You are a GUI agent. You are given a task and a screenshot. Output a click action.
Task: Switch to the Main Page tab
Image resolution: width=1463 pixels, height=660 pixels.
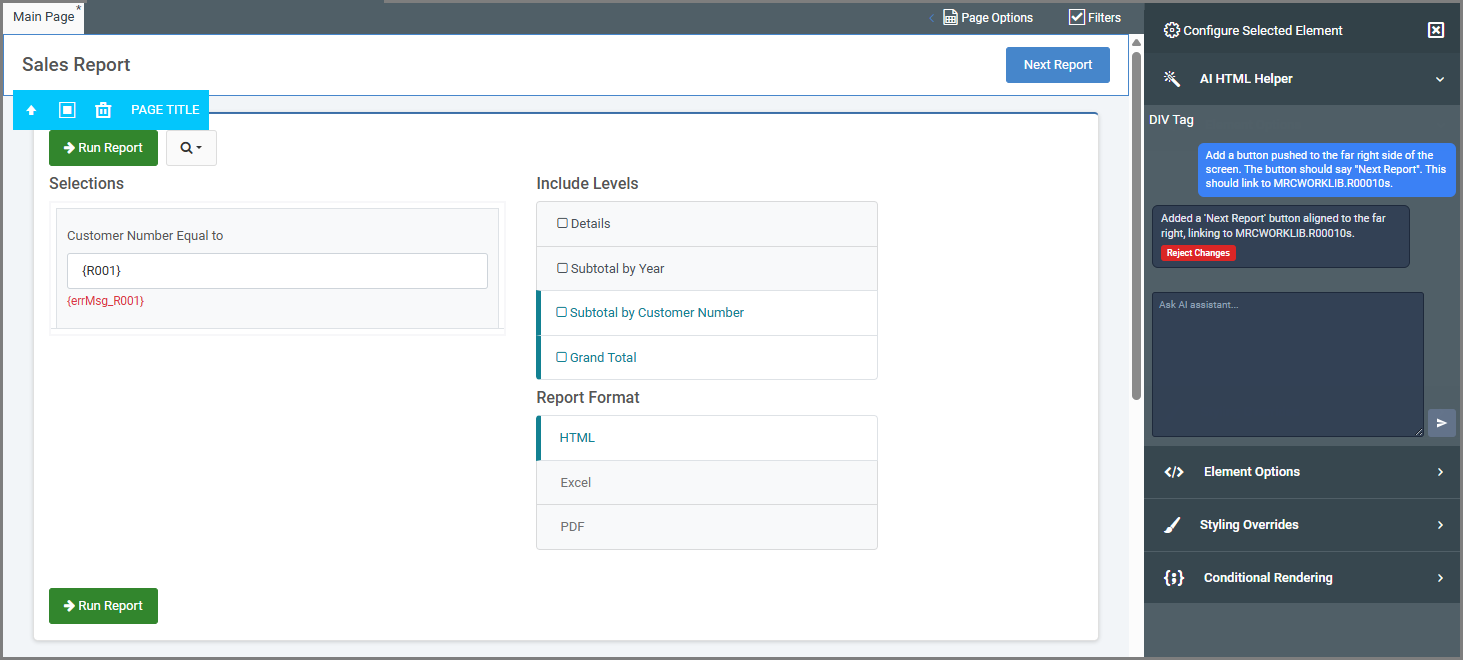click(43, 17)
